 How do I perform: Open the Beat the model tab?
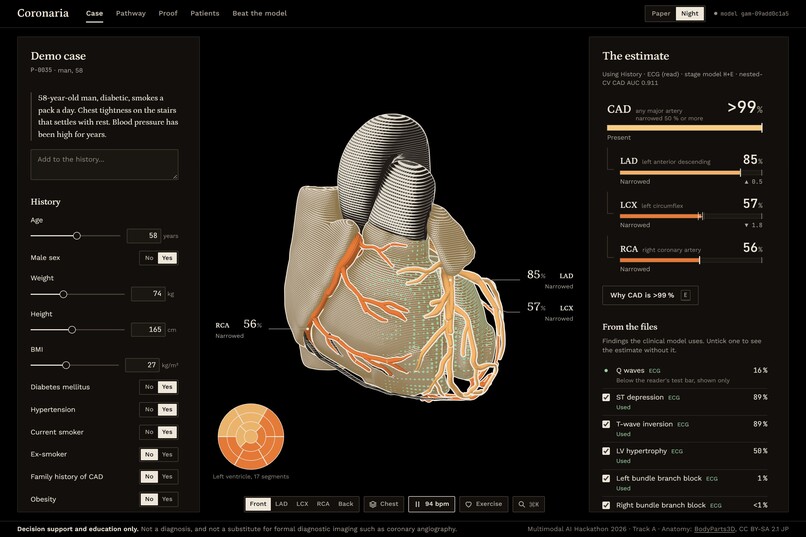click(x=259, y=13)
